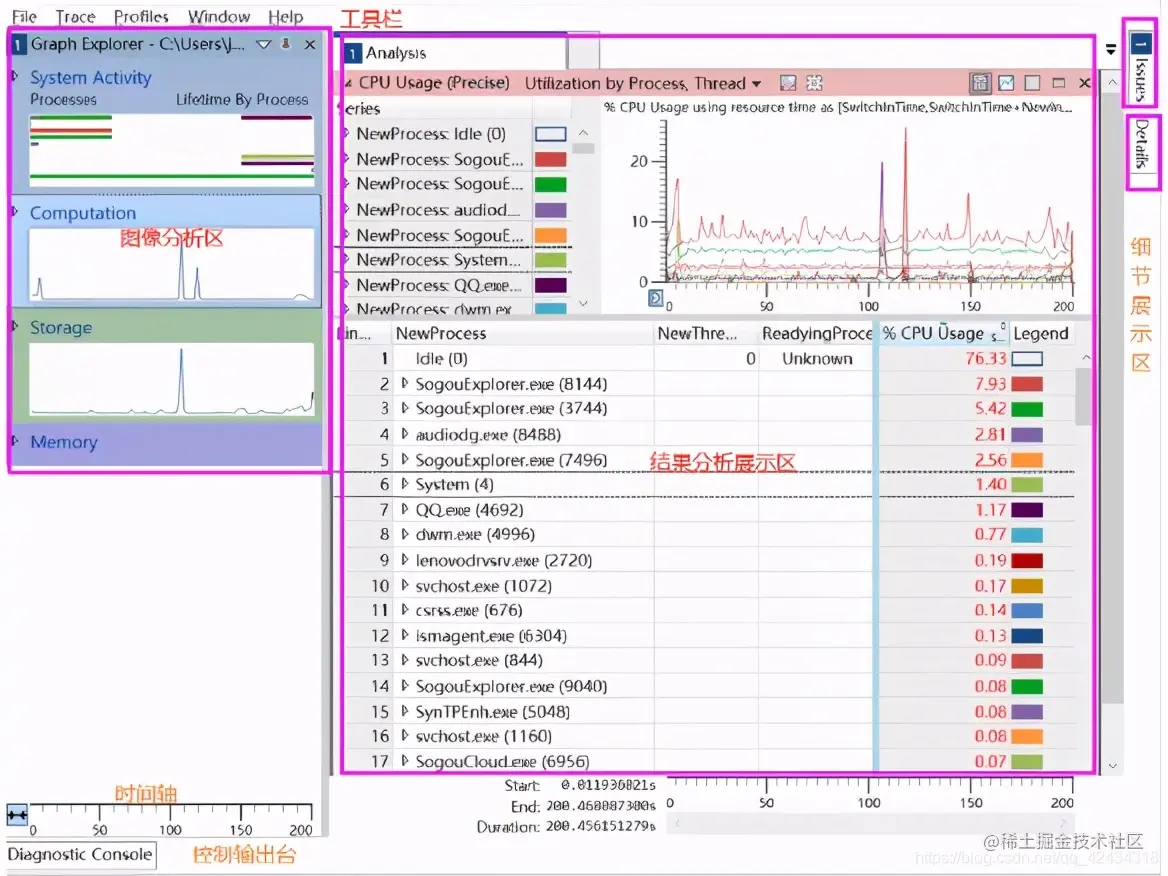Click the ReadyingProcess column header

tap(816, 333)
